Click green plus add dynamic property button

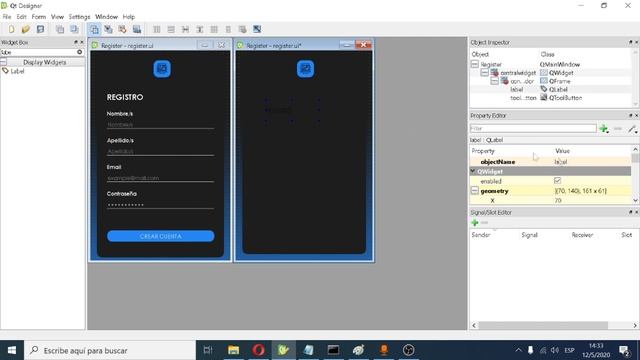(x=604, y=129)
